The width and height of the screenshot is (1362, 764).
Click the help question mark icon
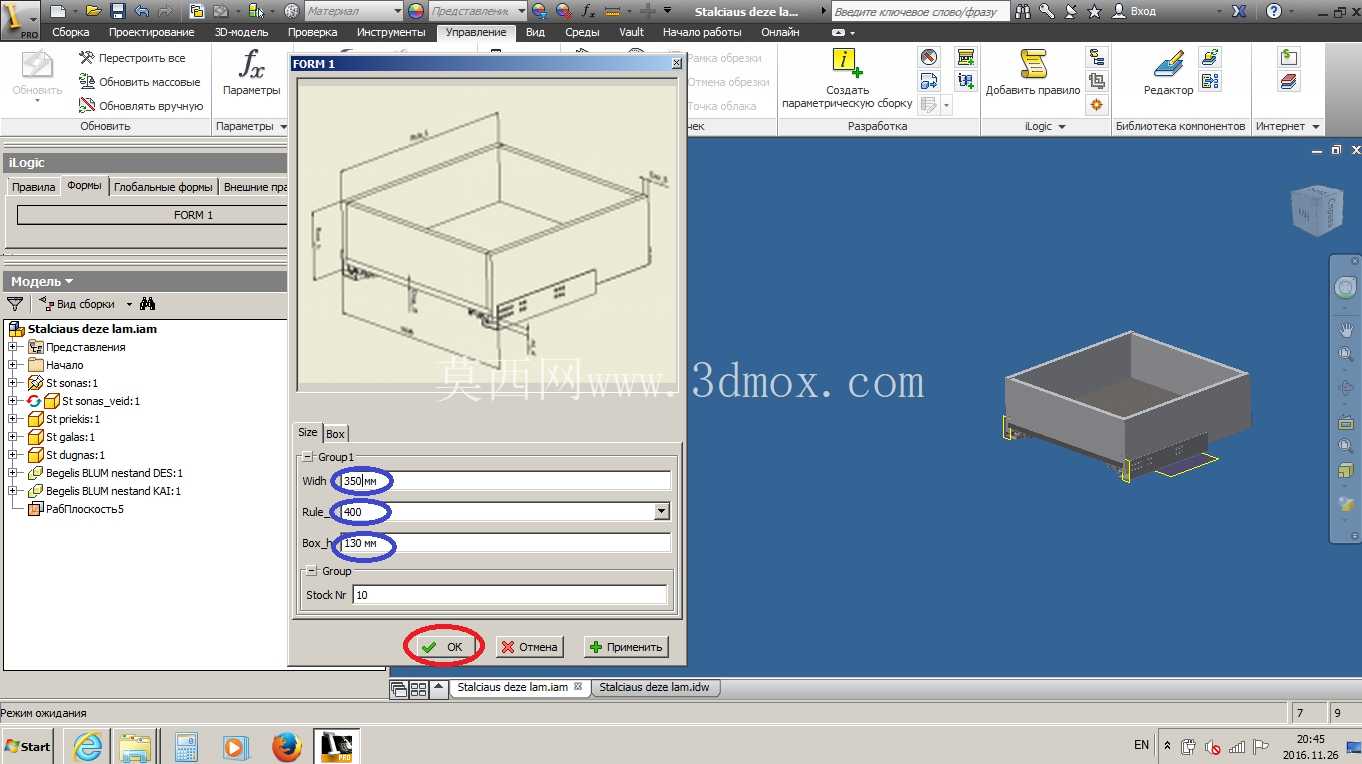tap(1273, 11)
